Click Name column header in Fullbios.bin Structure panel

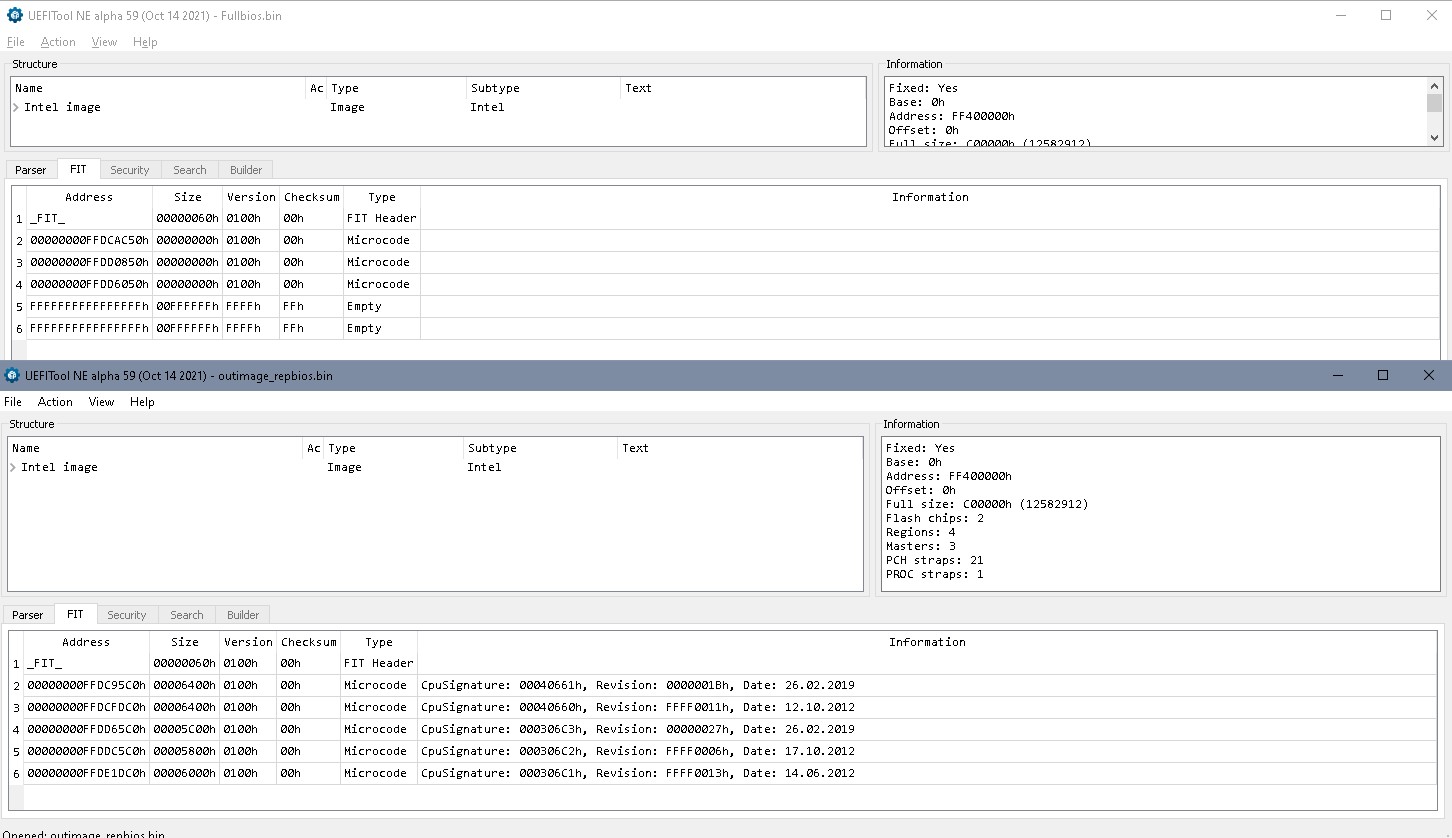click(x=157, y=88)
